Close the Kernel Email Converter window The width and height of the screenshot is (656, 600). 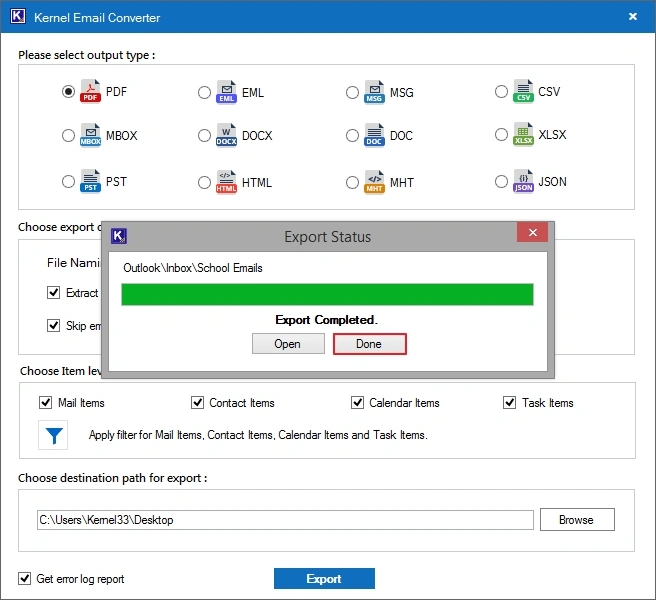[633, 16]
